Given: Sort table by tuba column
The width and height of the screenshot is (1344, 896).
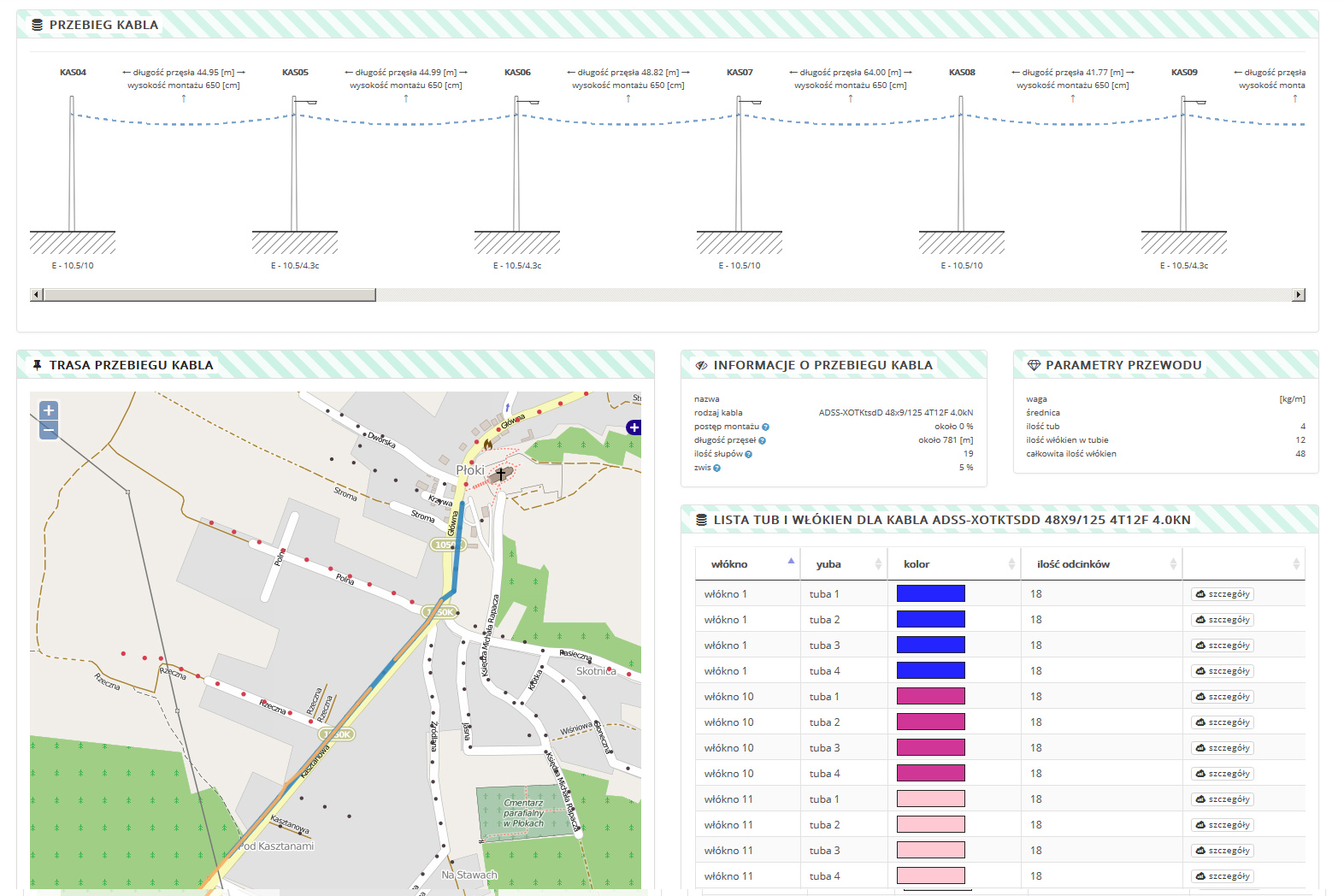Looking at the screenshot, I should click(844, 564).
